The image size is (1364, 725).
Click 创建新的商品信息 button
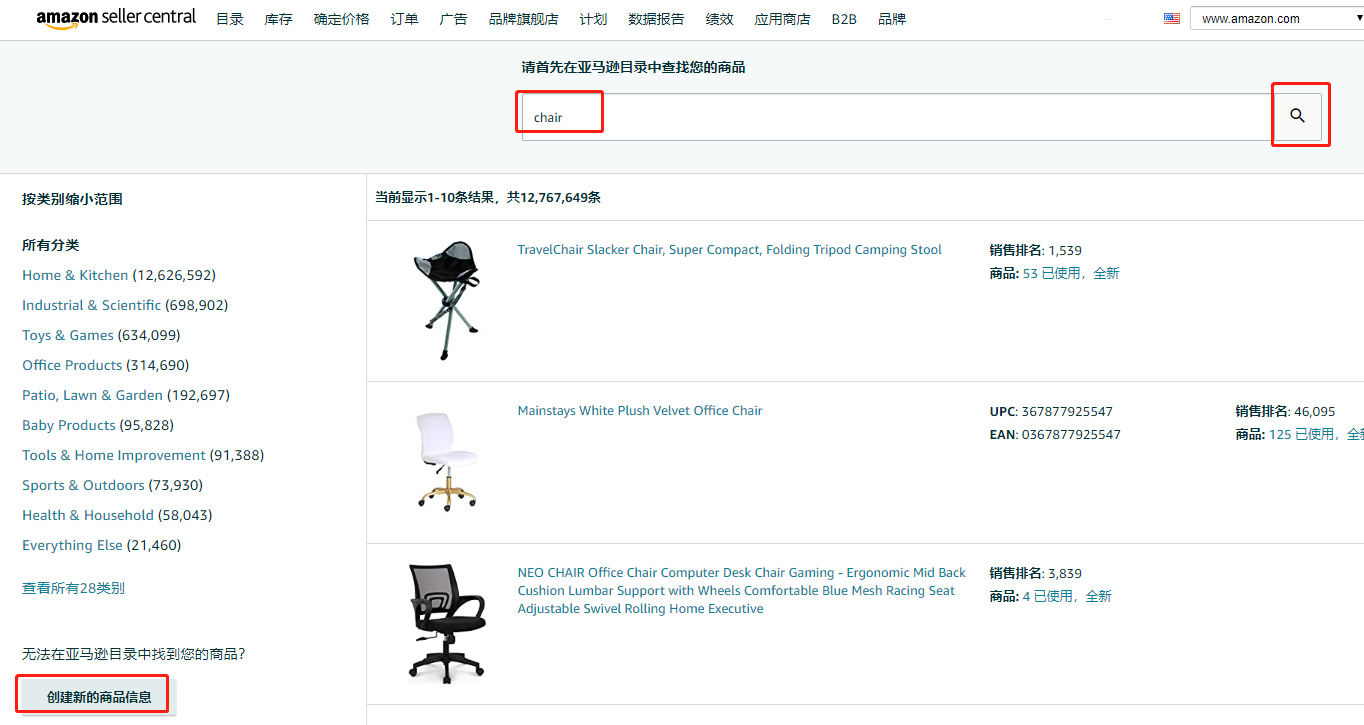pyautogui.click(x=99, y=697)
